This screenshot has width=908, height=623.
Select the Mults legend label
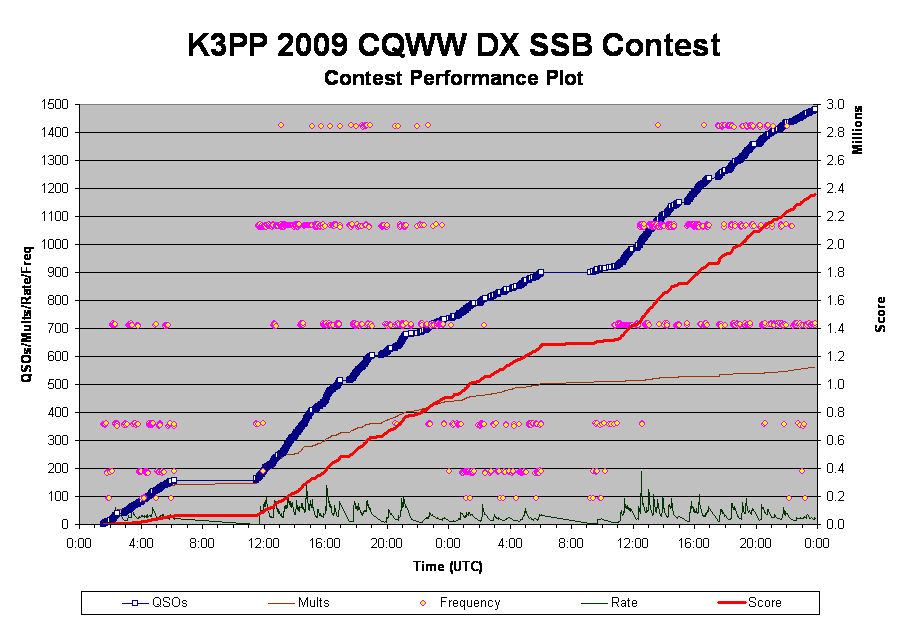click(x=314, y=603)
